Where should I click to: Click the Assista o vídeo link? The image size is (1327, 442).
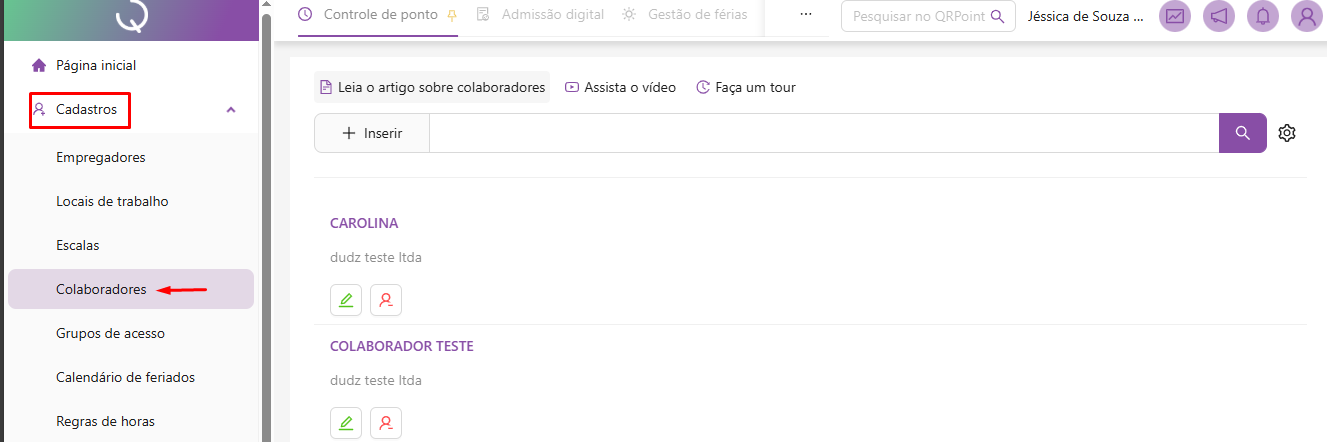pyautogui.click(x=620, y=87)
